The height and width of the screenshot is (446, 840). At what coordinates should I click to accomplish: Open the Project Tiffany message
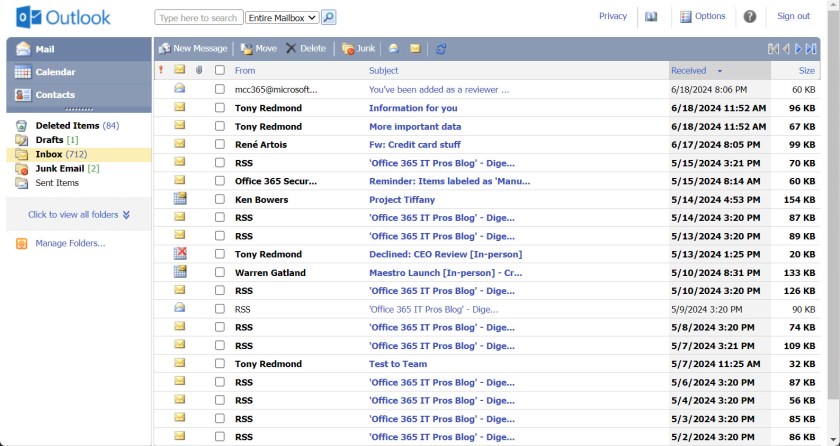pyautogui.click(x=402, y=200)
